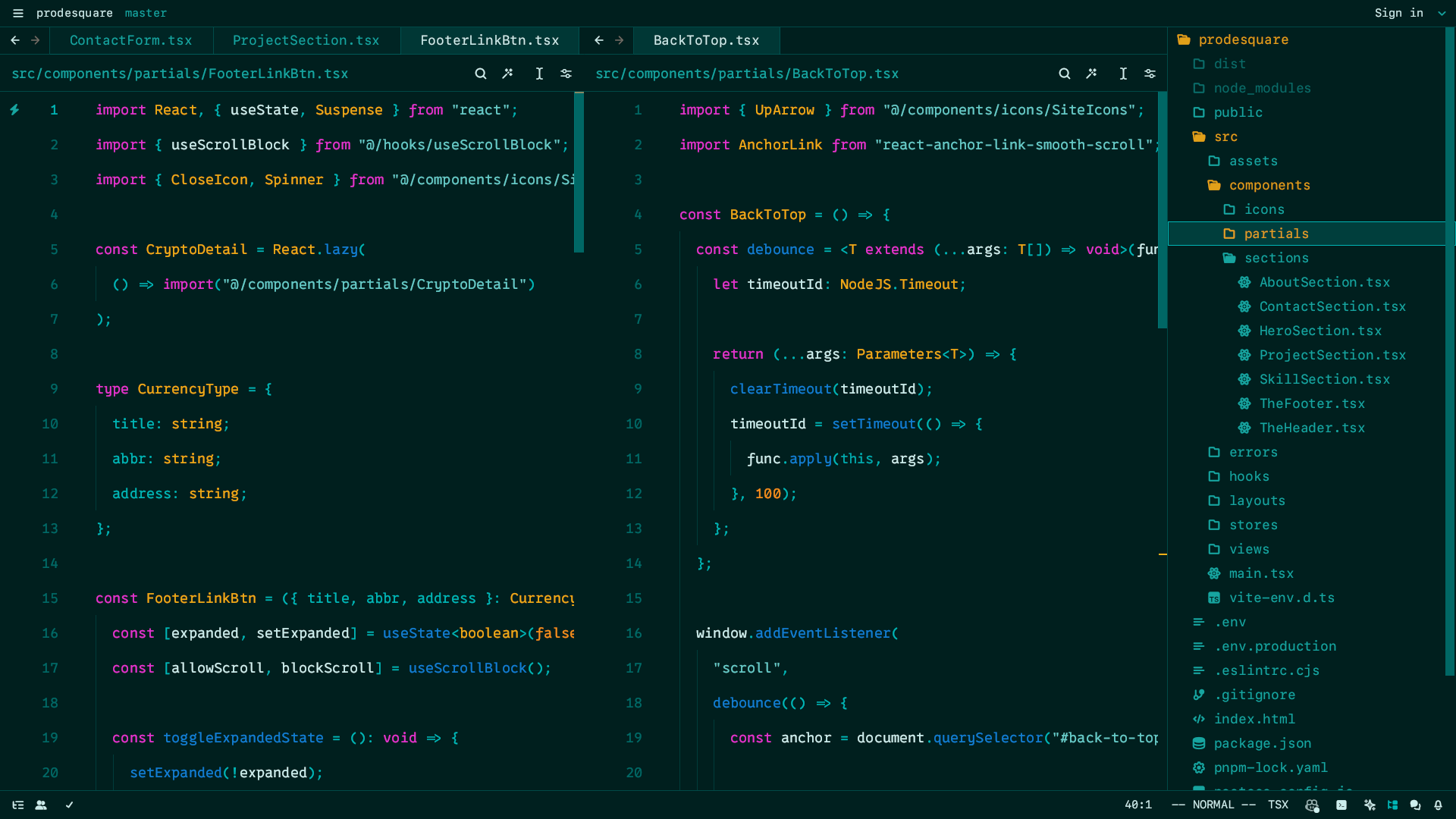Open editor controls in FooterLinkBtn.tsx toolbar

(566, 74)
